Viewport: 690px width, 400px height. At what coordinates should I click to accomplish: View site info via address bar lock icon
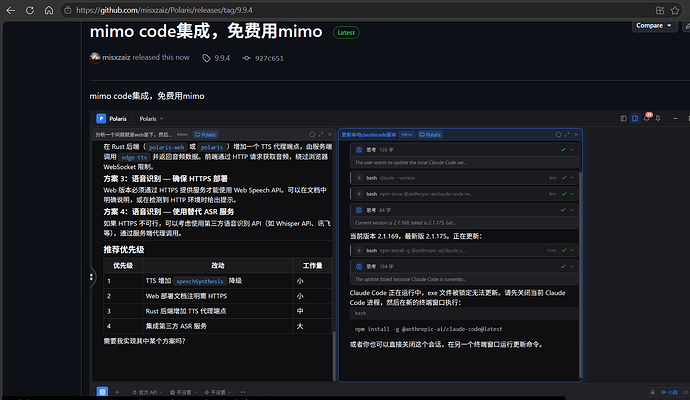pos(67,10)
